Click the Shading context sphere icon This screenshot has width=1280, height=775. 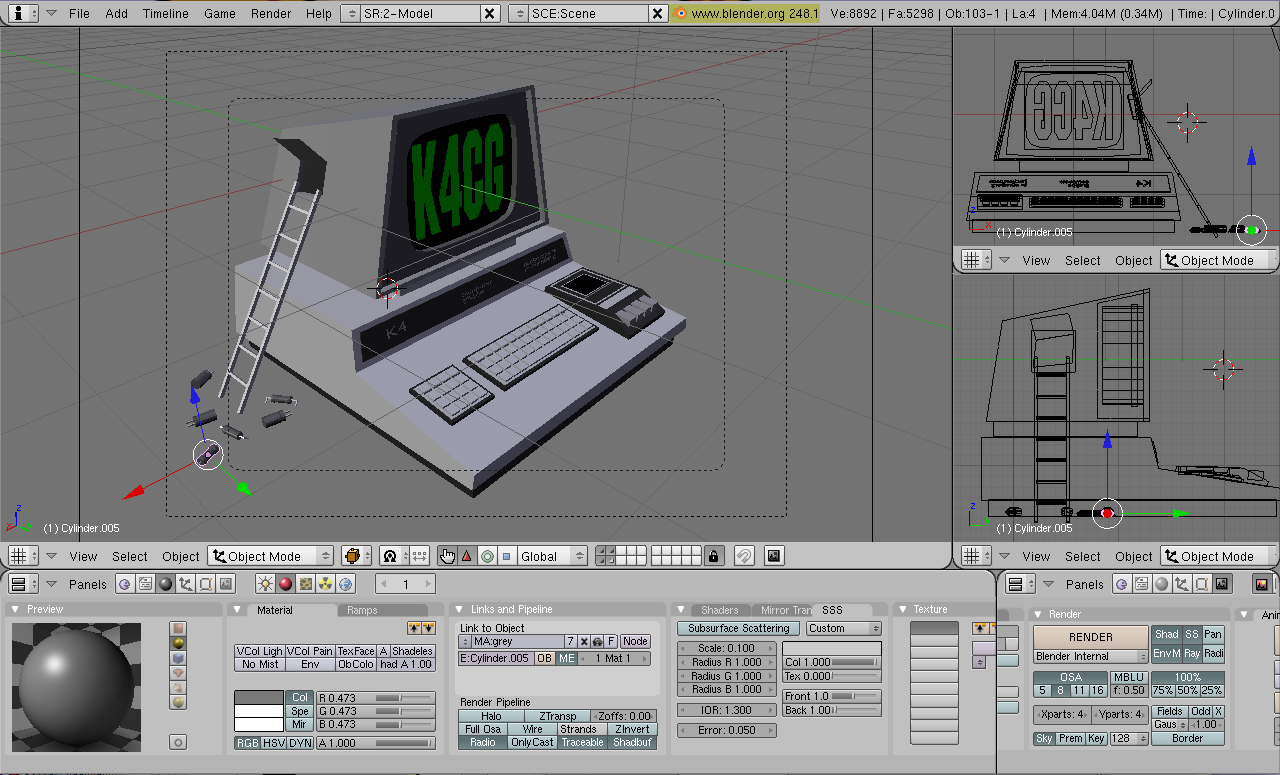(166, 584)
